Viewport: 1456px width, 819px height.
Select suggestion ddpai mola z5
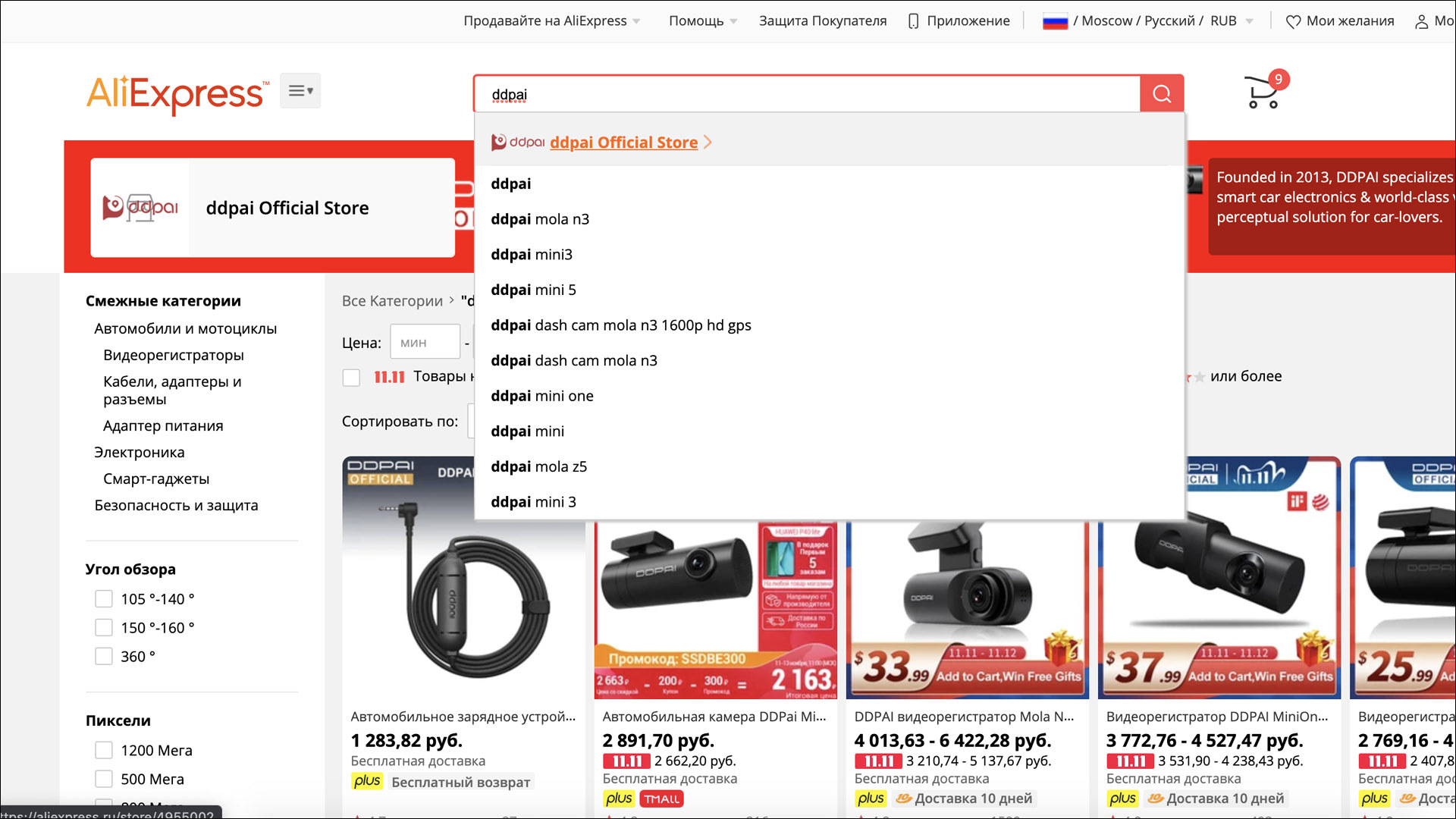point(830,466)
